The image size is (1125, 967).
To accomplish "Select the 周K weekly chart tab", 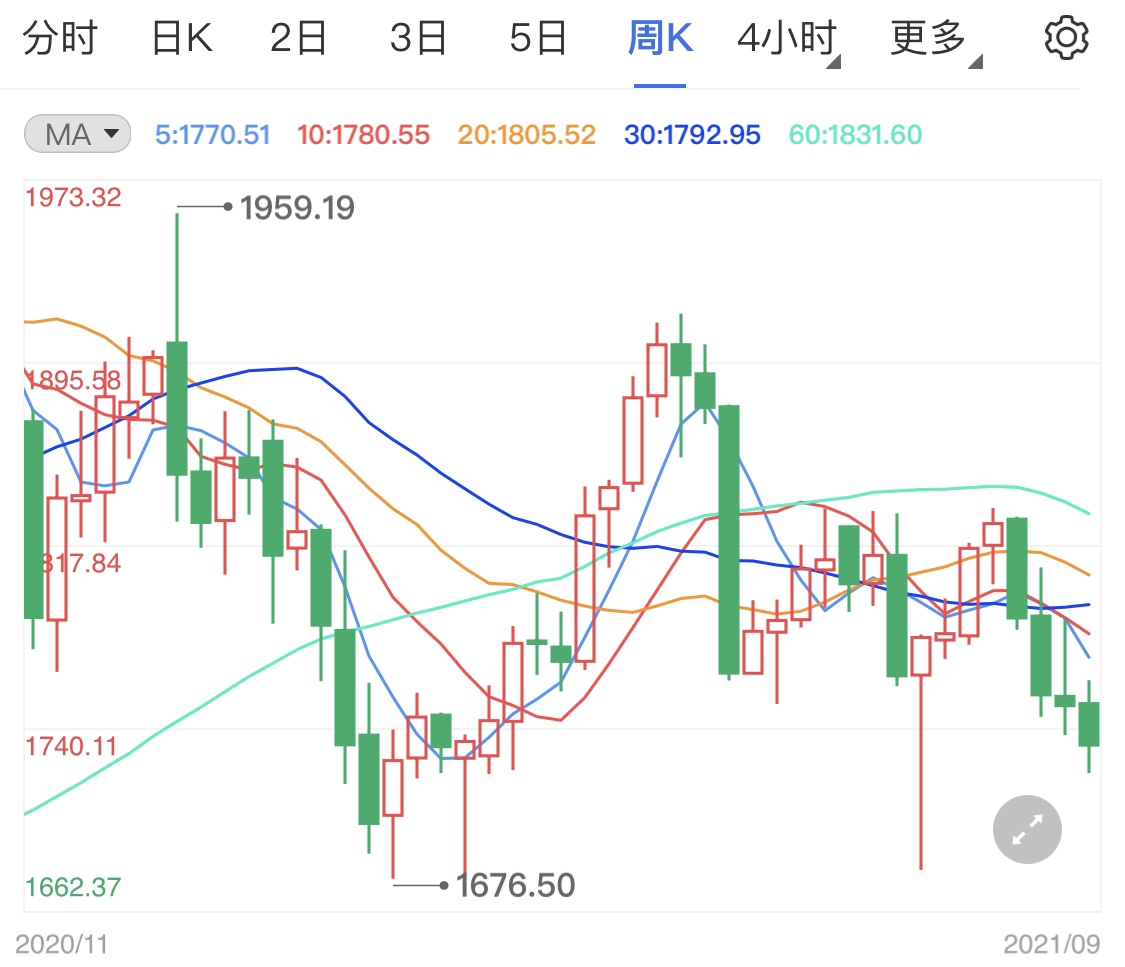I will pos(660,38).
